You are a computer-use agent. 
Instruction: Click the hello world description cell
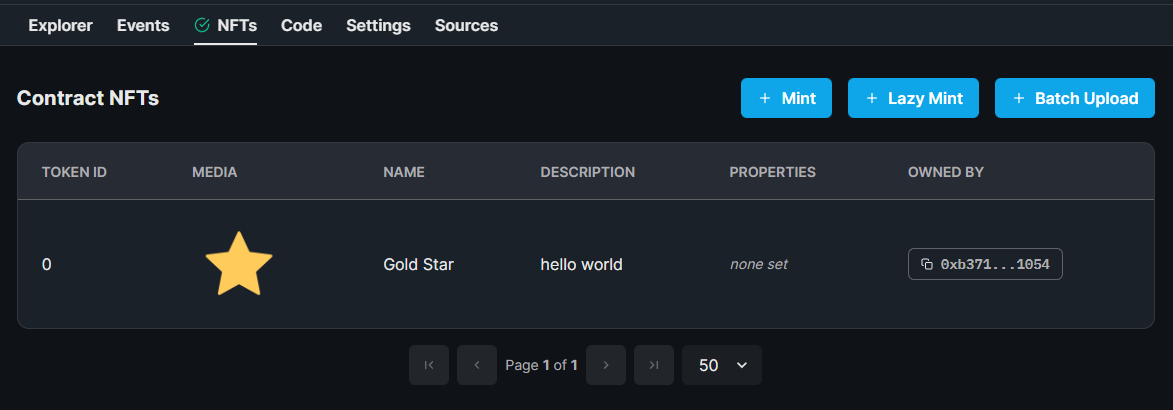tap(581, 264)
